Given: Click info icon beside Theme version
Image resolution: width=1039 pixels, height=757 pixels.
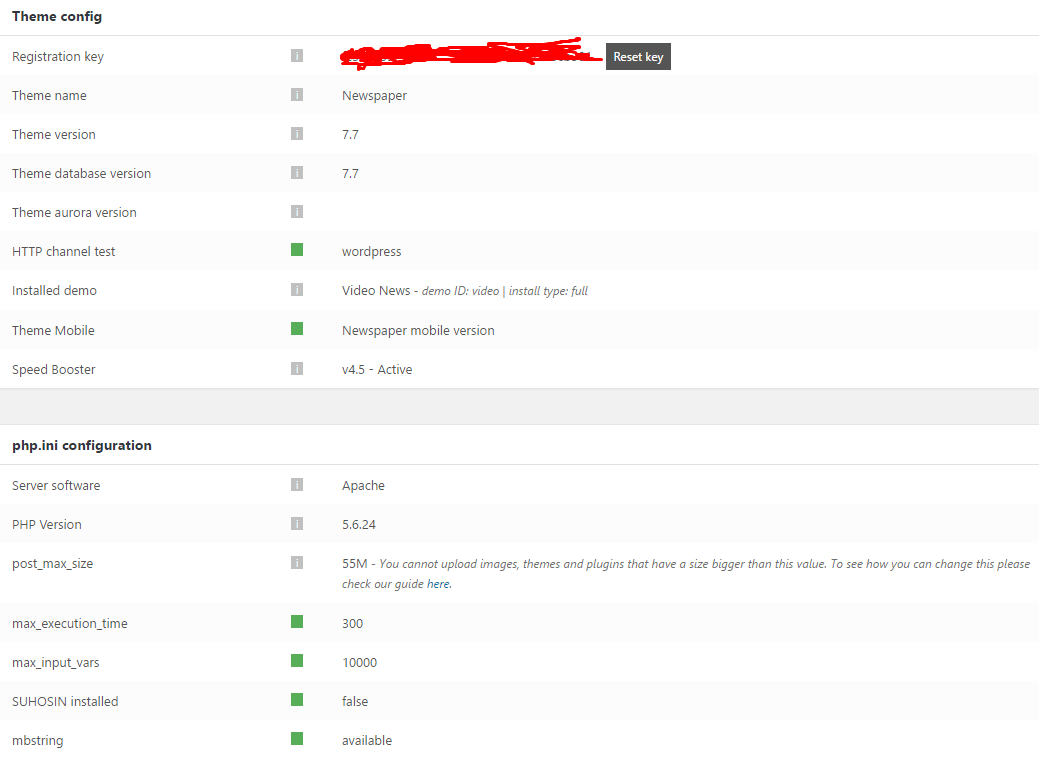Looking at the screenshot, I should pyautogui.click(x=297, y=134).
